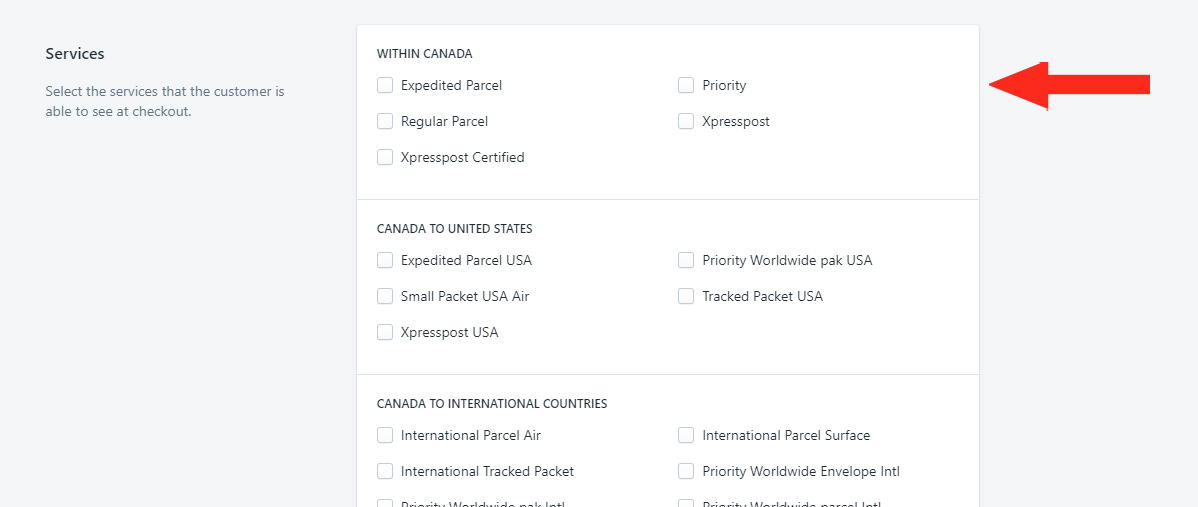Viewport: 1198px width, 507px height.
Task: Check Priority Worldwide Envelope Intl box
Action: click(686, 471)
